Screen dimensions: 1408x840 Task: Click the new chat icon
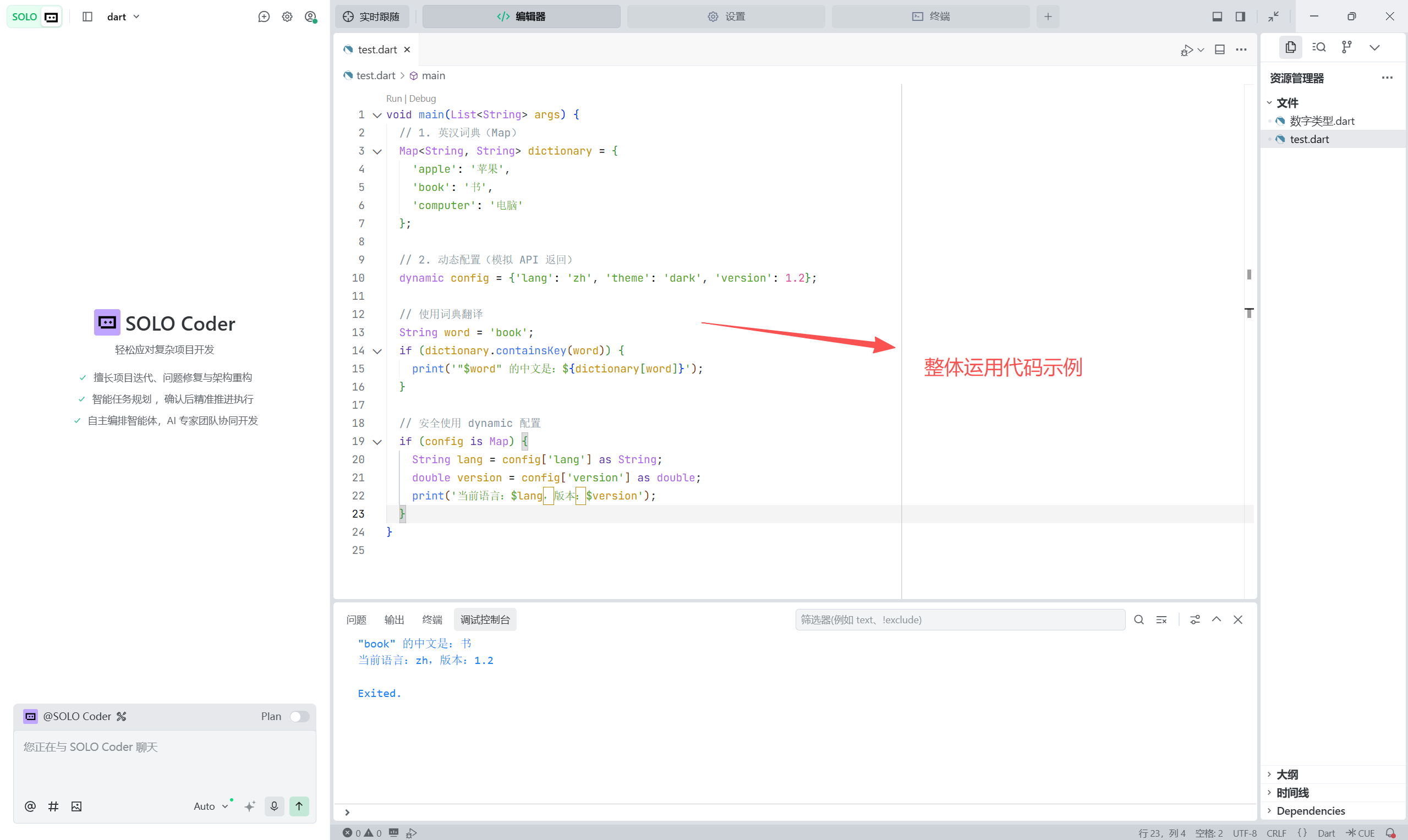coord(264,17)
